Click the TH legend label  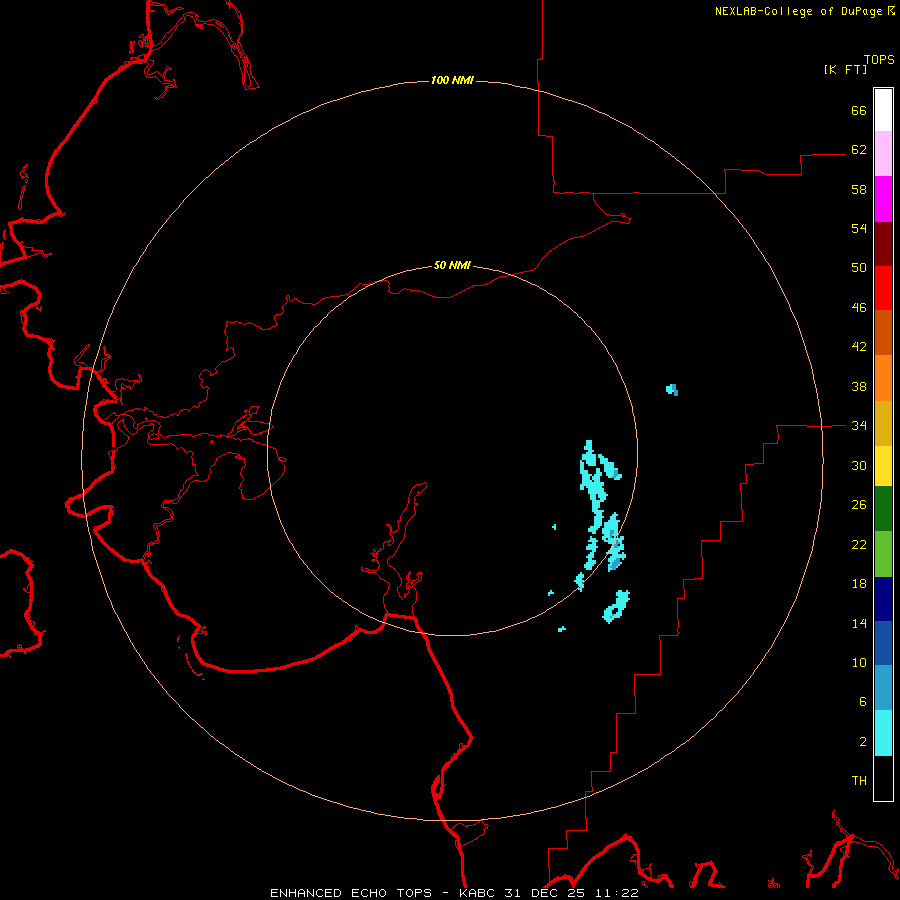click(x=859, y=781)
